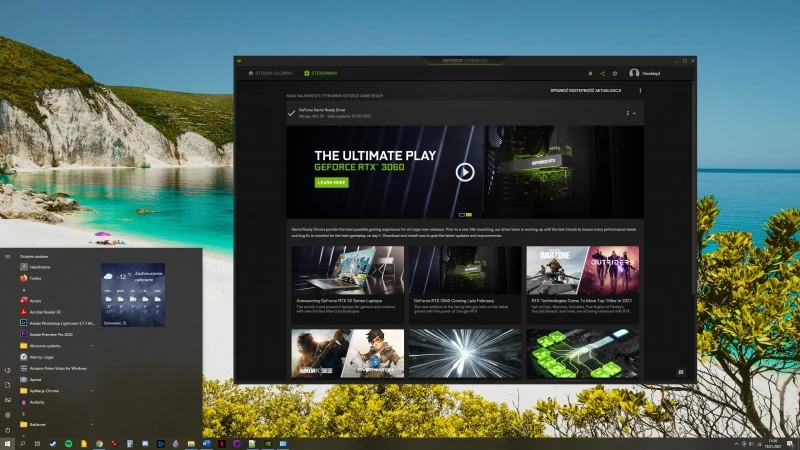Screen dimensions: 800x450
Task: Open Settings gear in Start menu sidebar
Action: click(x=7, y=415)
